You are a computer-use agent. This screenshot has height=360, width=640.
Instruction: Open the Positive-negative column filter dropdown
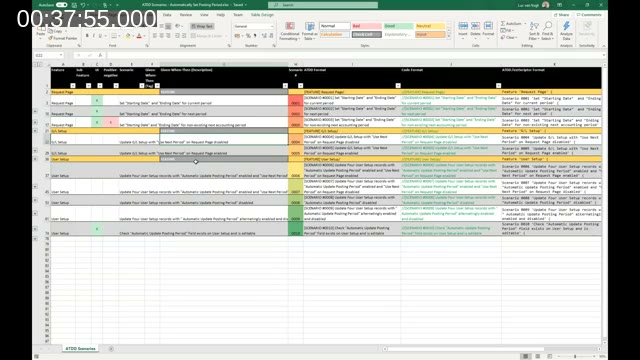(116, 86)
